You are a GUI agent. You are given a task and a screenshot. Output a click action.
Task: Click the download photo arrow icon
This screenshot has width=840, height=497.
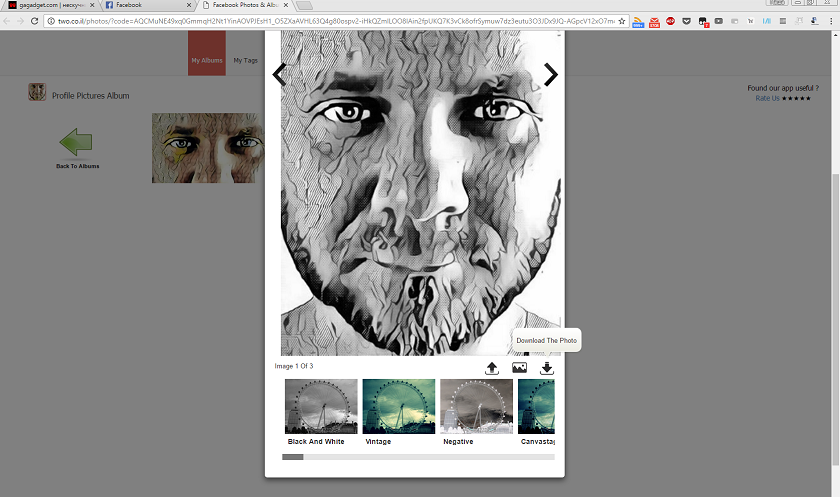point(546,368)
